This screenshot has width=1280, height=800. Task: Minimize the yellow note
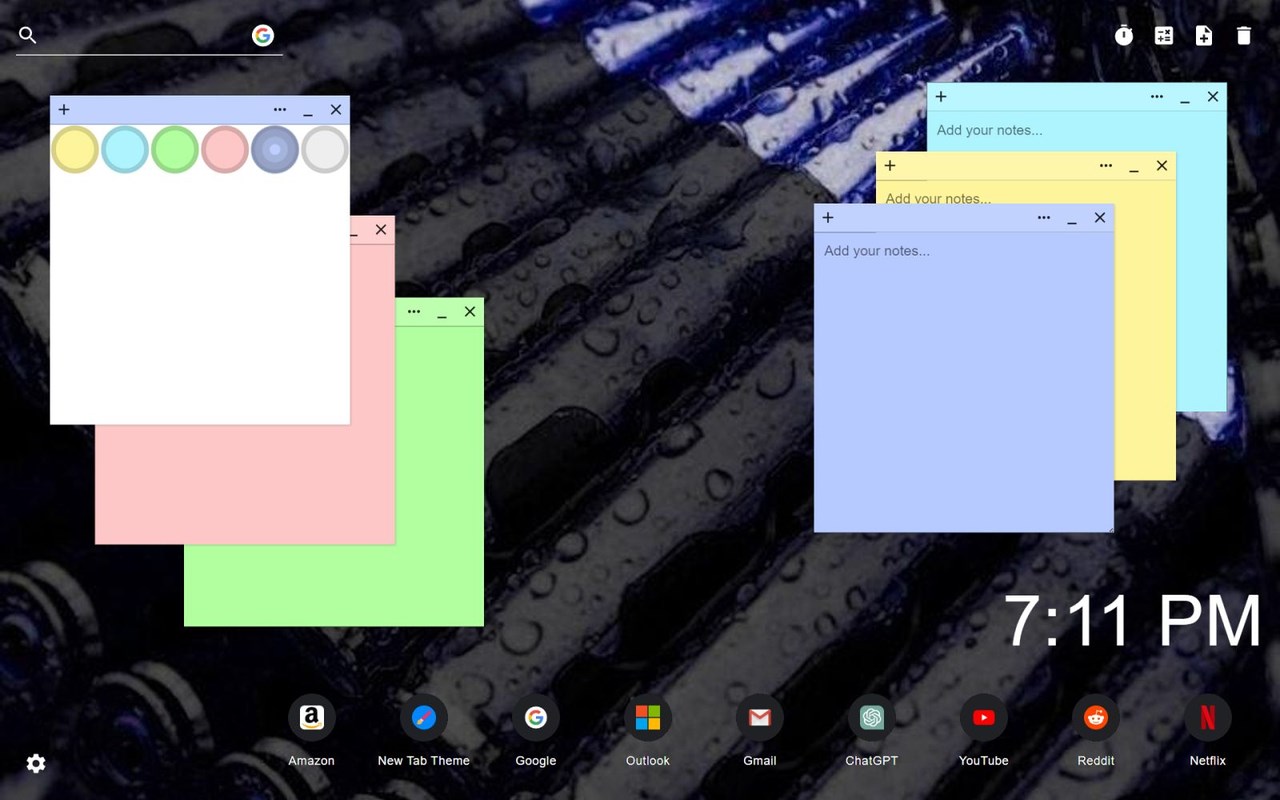(1134, 167)
